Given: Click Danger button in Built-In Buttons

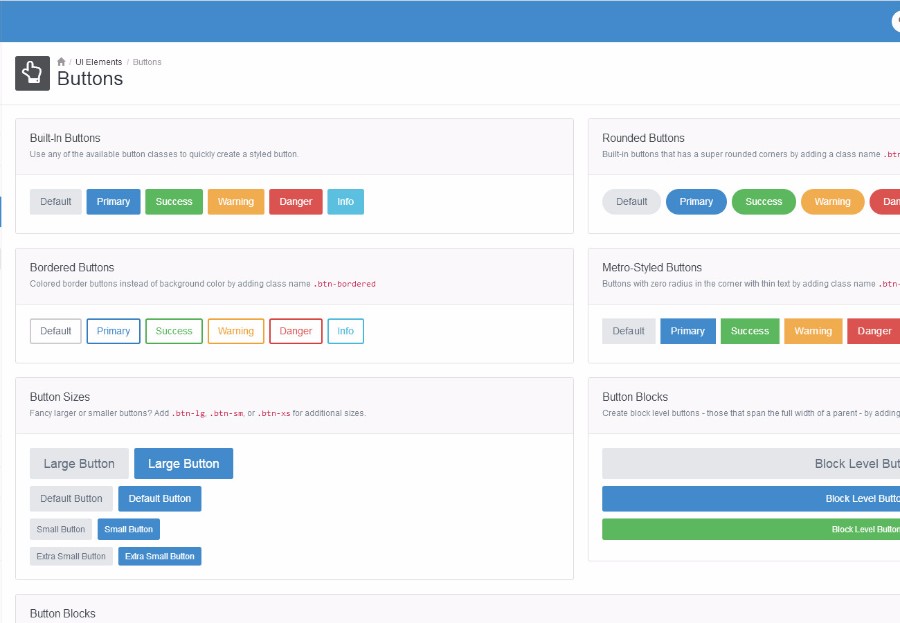Looking at the screenshot, I should 296,202.
